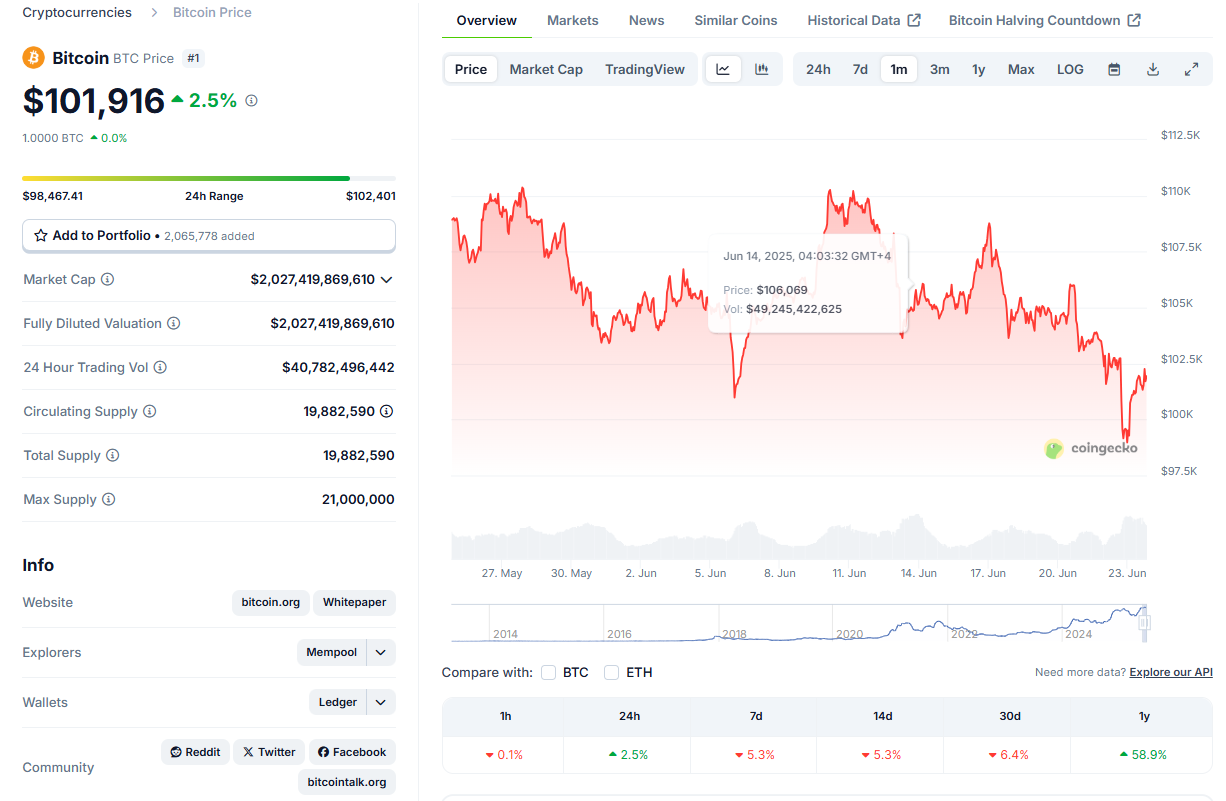Expand Market Cap details chevron
Image resolution: width=1226 pixels, height=801 pixels.
pos(387,280)
